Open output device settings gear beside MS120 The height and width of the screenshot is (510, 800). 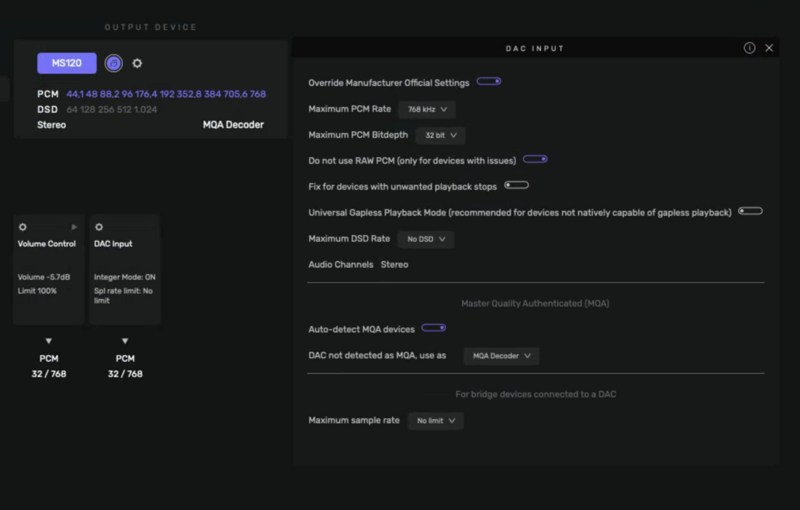click(137, 63)
